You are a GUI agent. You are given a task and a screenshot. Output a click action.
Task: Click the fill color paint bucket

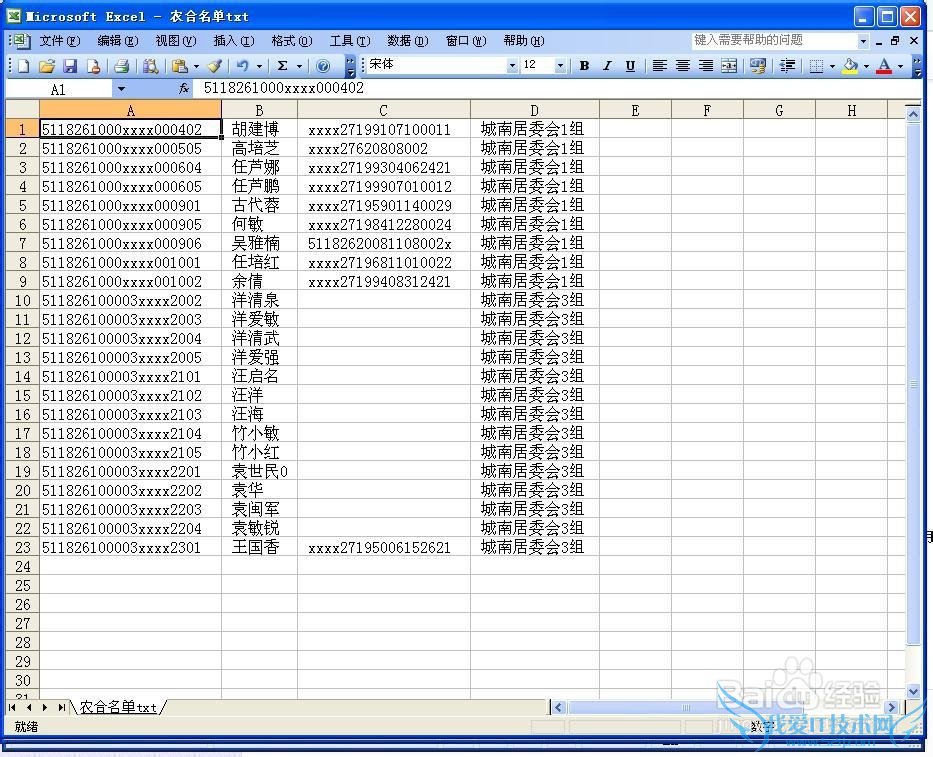pos(850,66)
